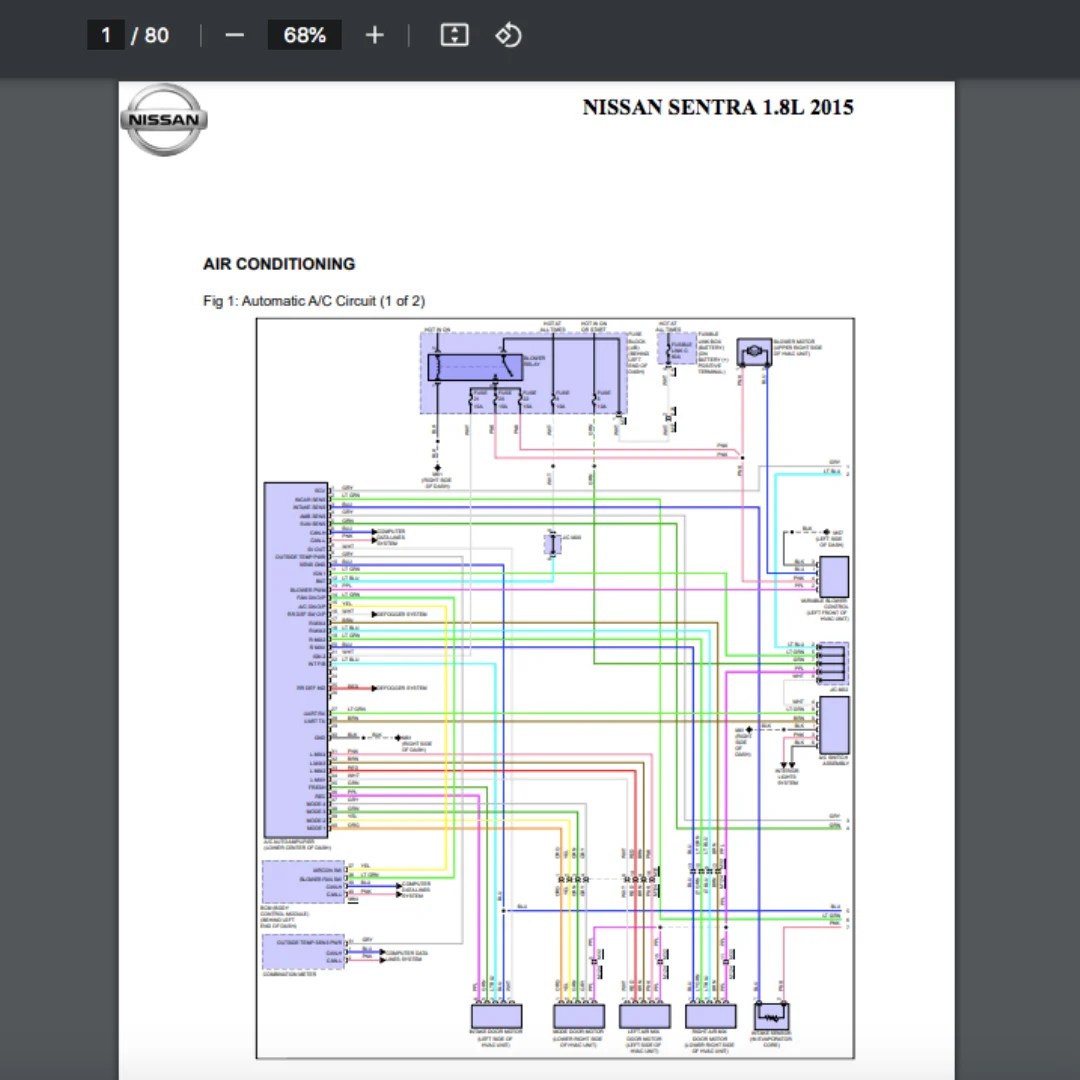Click the "Fig 1: Automatic A/C Circuit" caption
The height and width of the screenshot is (1080, 1080).
(x=314, y=301)
